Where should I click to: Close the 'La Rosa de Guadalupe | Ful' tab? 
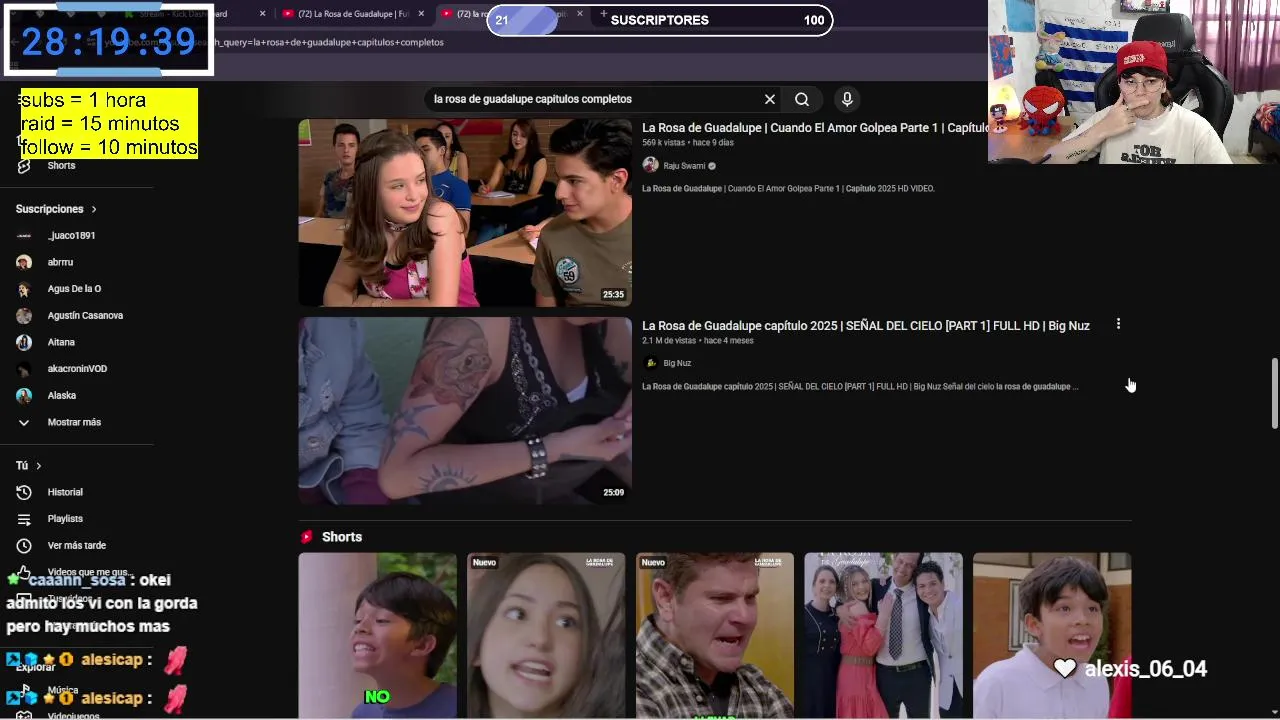421,14
